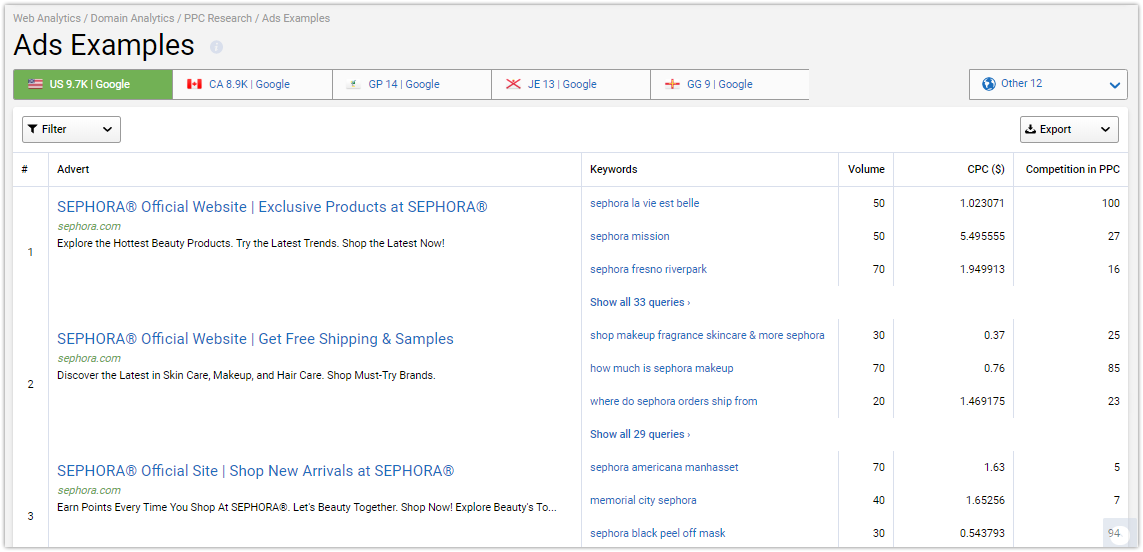
Task: Click the Canada flag icon
Action: coord(194,84)
